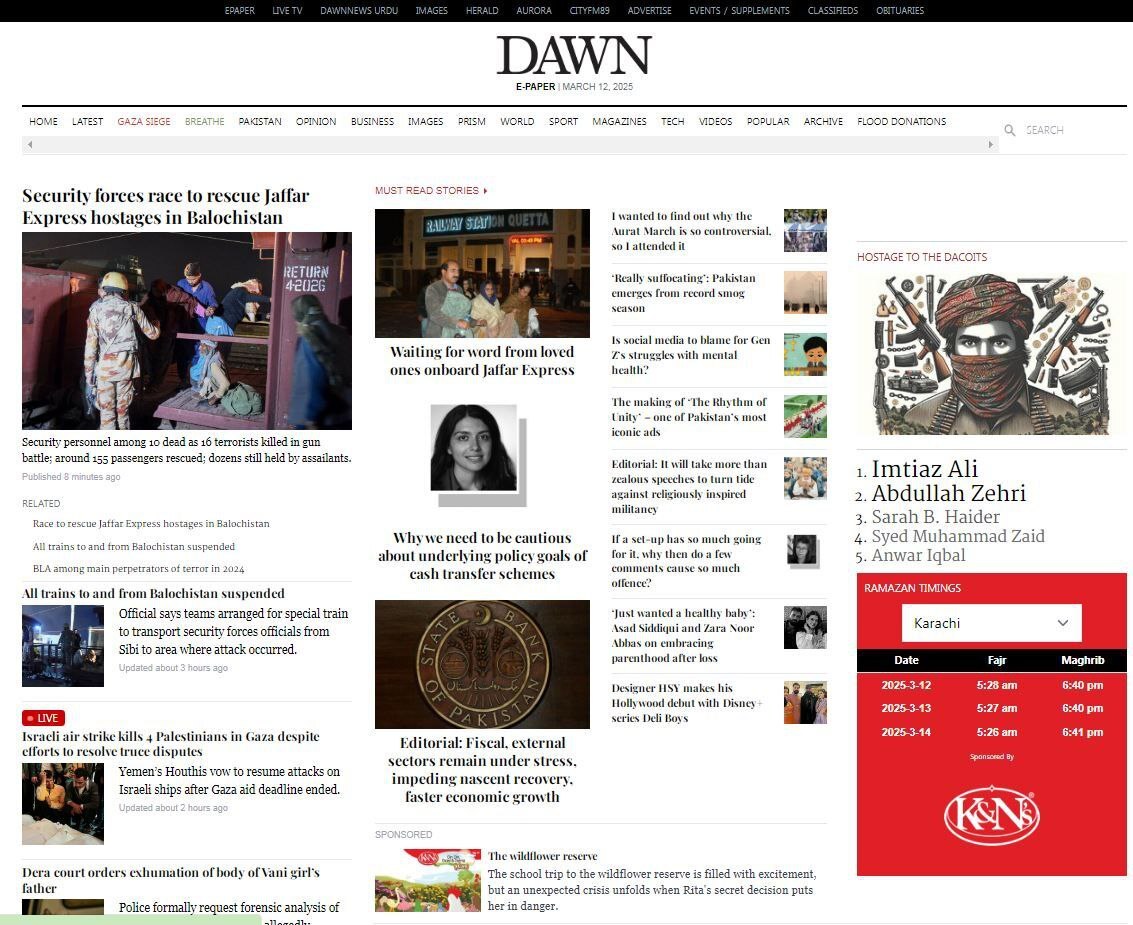Open Flood Donations navigation link
Screen dimensions: 1133x925
tap(901, 122)
